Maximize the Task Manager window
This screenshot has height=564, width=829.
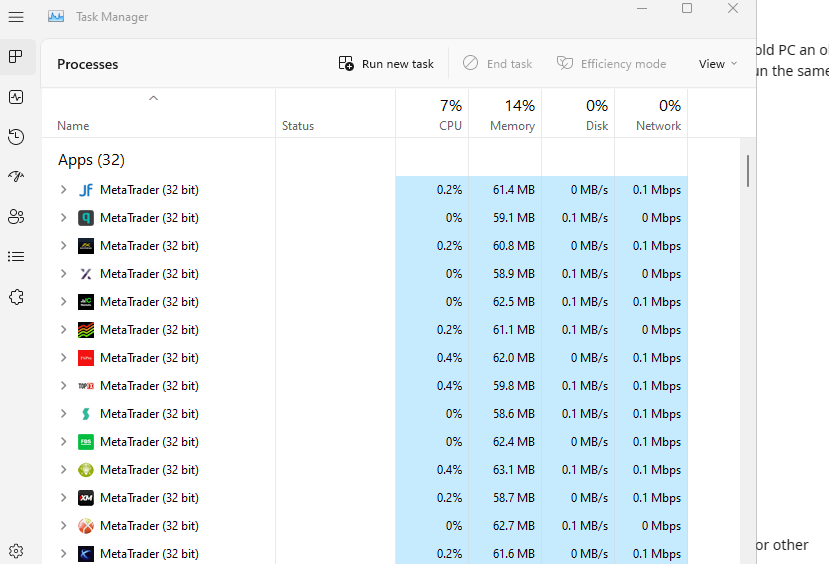pos(687,8)
